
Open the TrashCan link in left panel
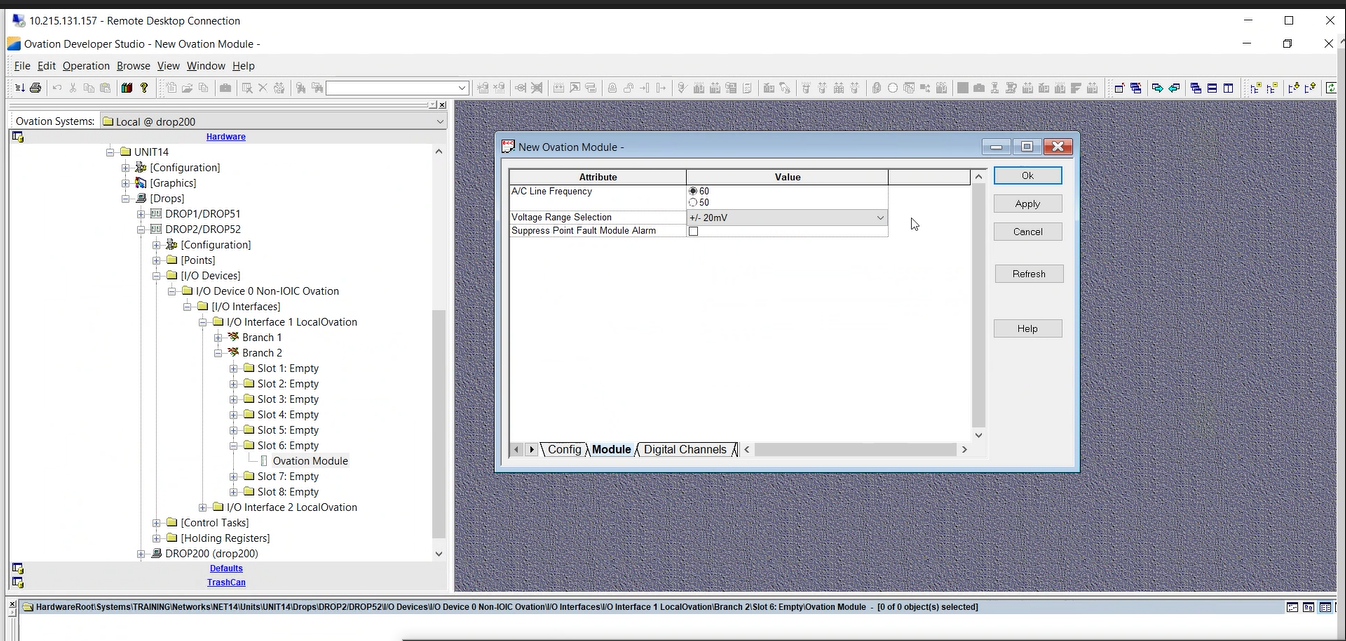(x=226, y=582)
